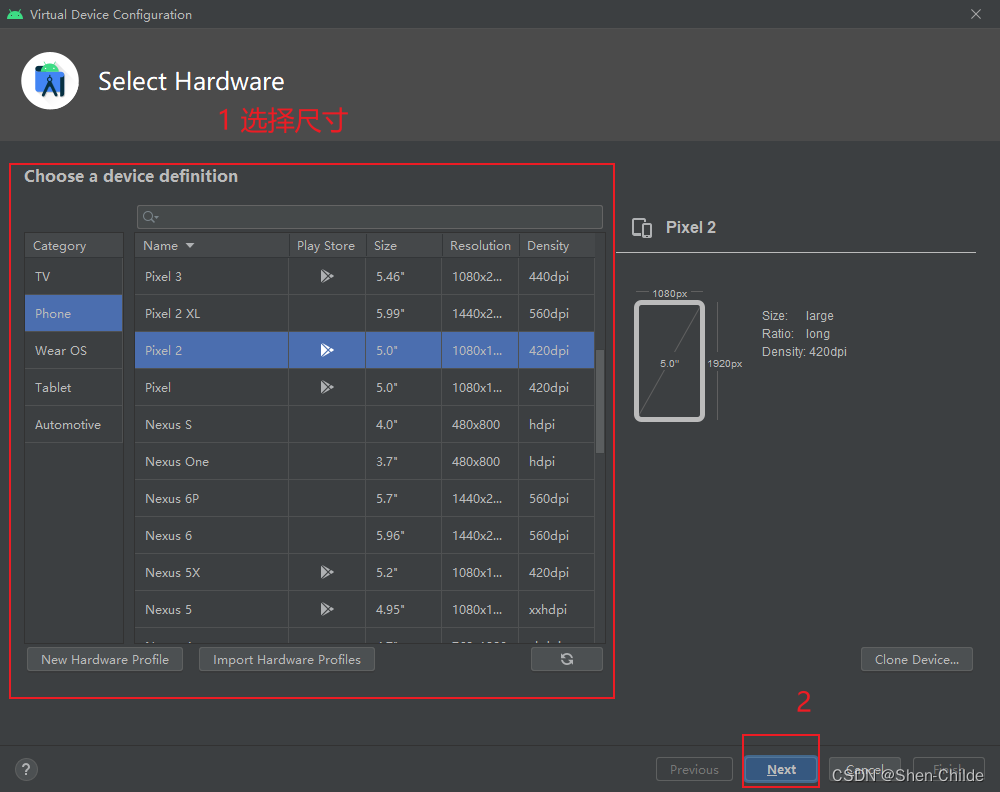Select the Nexus 6 device row
This screenshot has width=1000, height=792.
pos(365,535)
